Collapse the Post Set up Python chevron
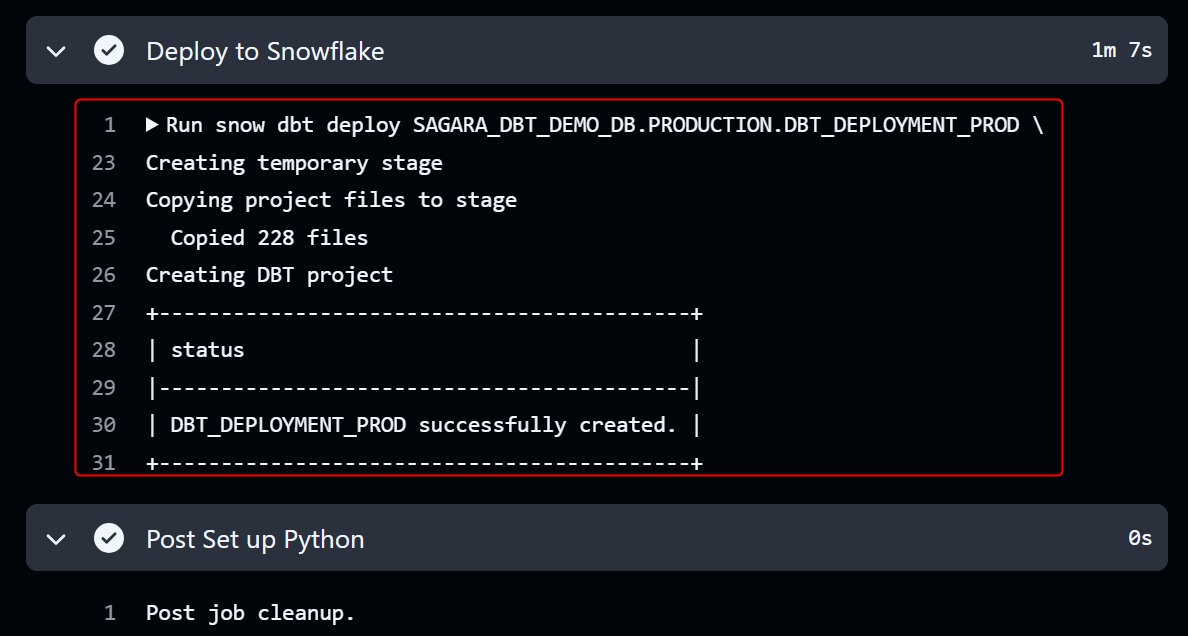The image size is (1188, 636). point(56,539)
